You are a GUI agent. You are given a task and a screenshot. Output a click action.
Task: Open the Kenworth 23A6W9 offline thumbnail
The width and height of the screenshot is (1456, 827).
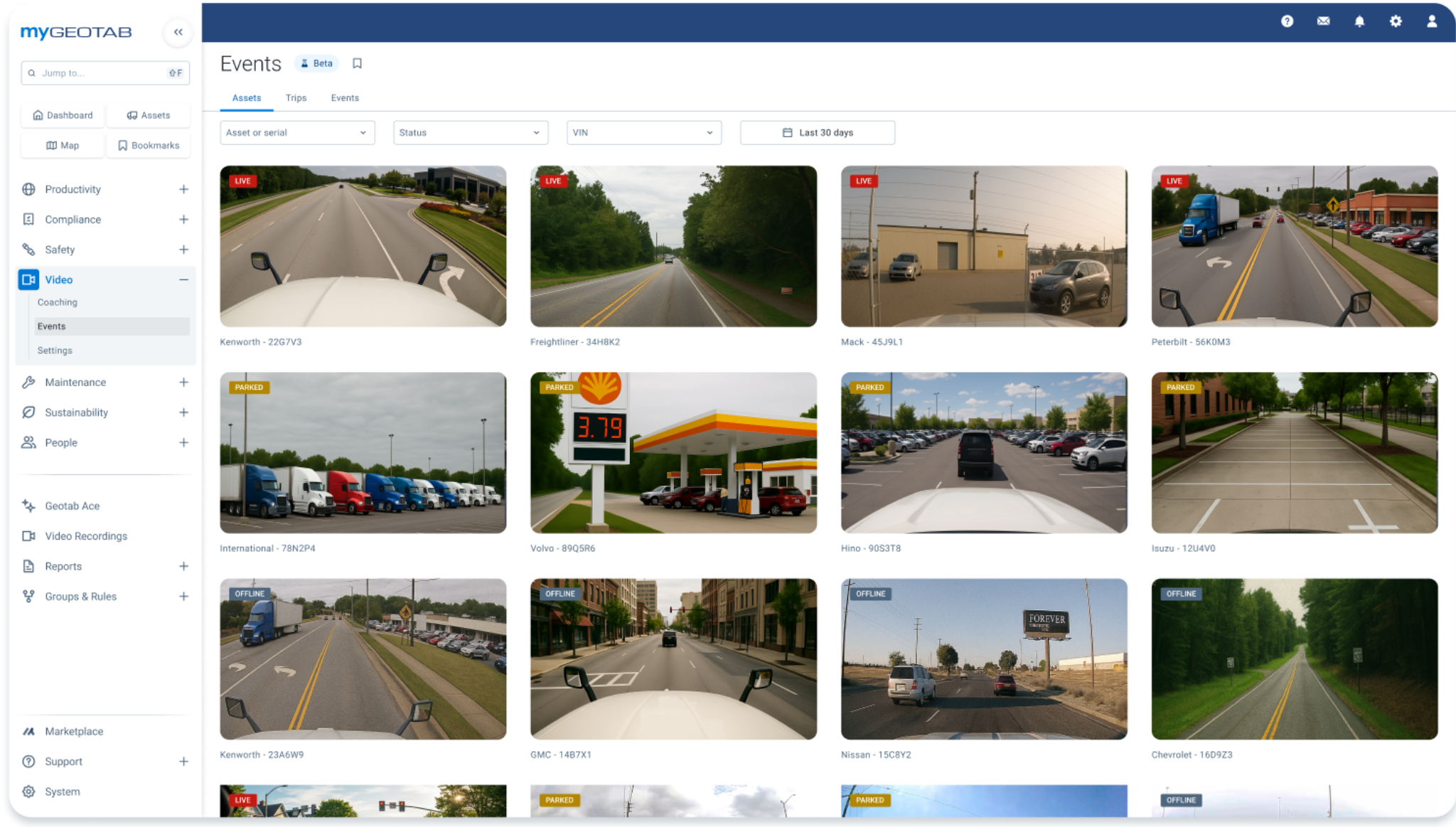[363, 659]
